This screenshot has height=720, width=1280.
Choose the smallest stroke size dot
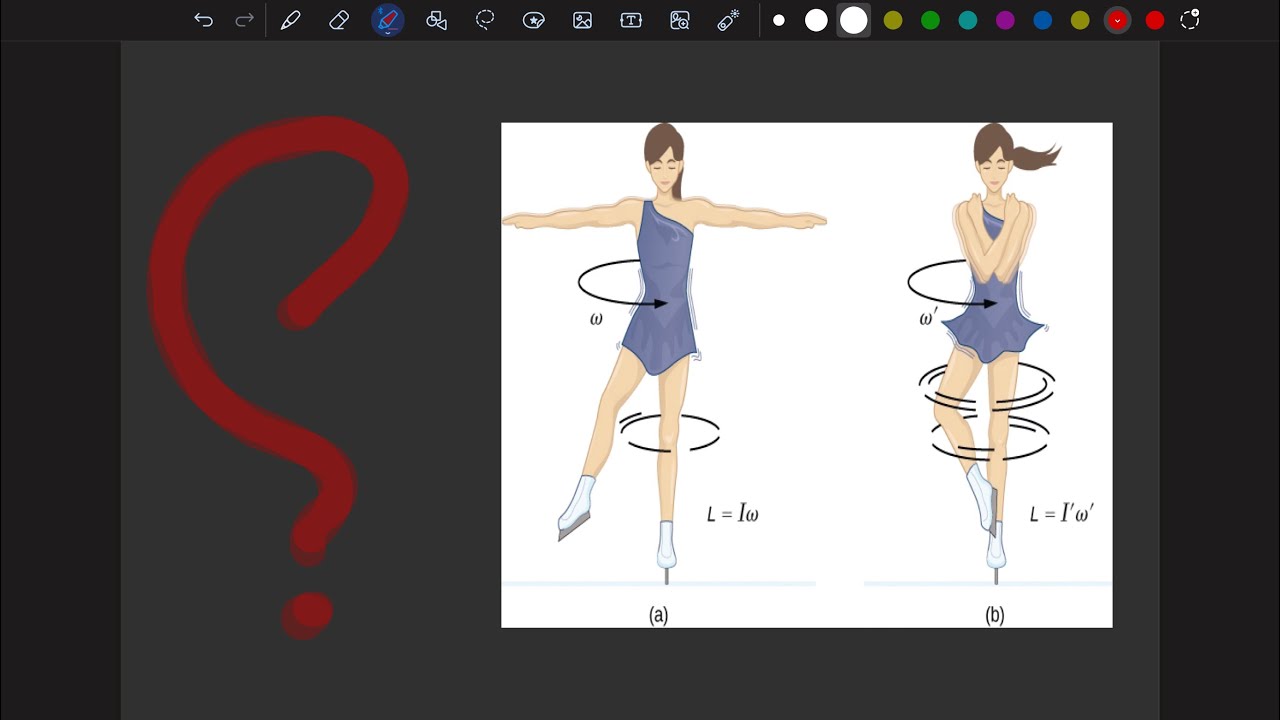pyautogui.click(x=779, y=20)
